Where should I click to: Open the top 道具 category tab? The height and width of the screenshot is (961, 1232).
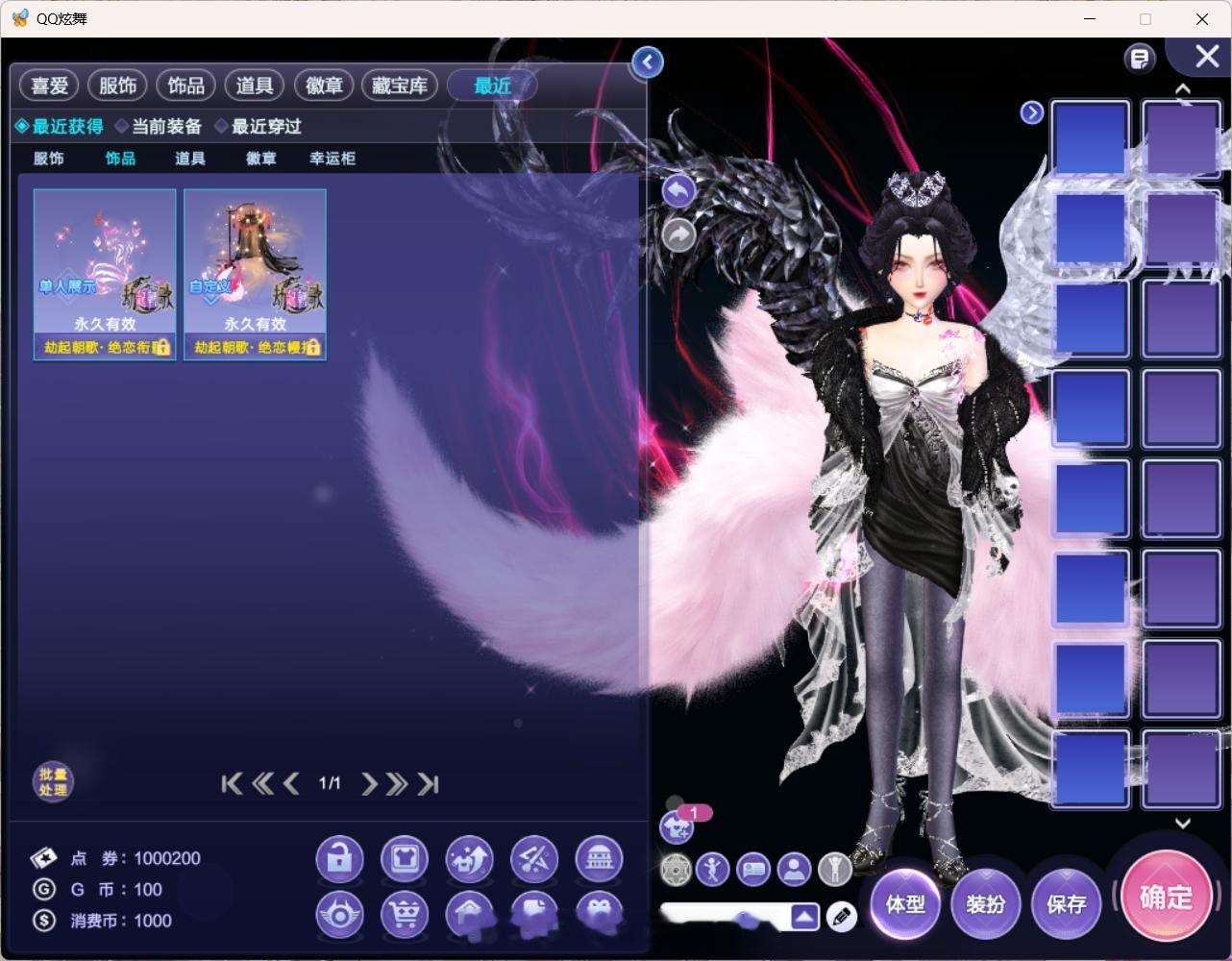click(x=255, y=86)
